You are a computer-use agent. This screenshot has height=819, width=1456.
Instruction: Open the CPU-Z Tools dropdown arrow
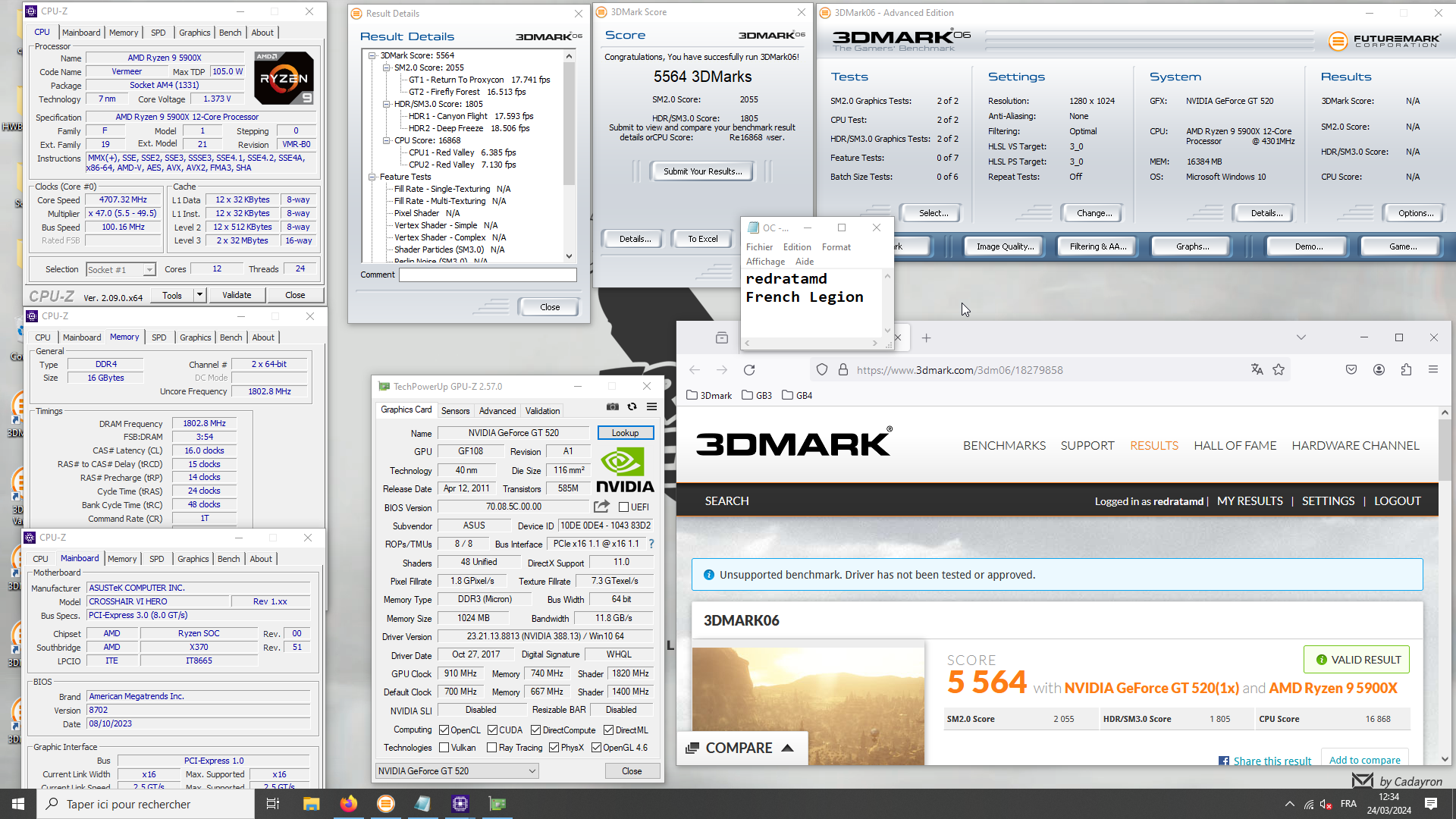coord(199,295)
